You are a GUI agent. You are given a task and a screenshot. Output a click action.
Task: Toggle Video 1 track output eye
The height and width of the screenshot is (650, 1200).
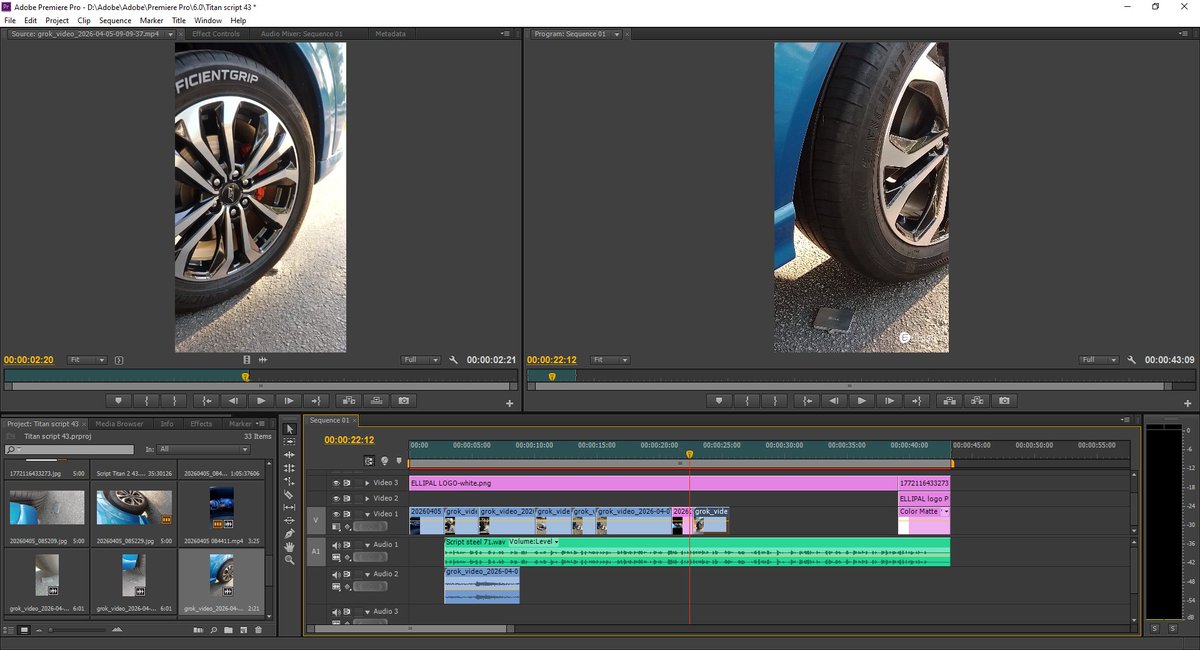pos(336,513)
